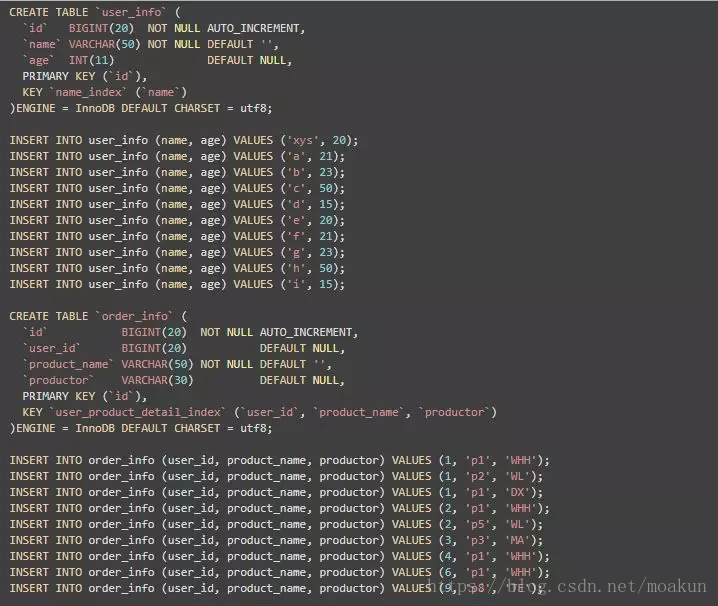
Task: Click order_info insert with values (1, 'p2', 'WL')
Action: click(276, 476)
